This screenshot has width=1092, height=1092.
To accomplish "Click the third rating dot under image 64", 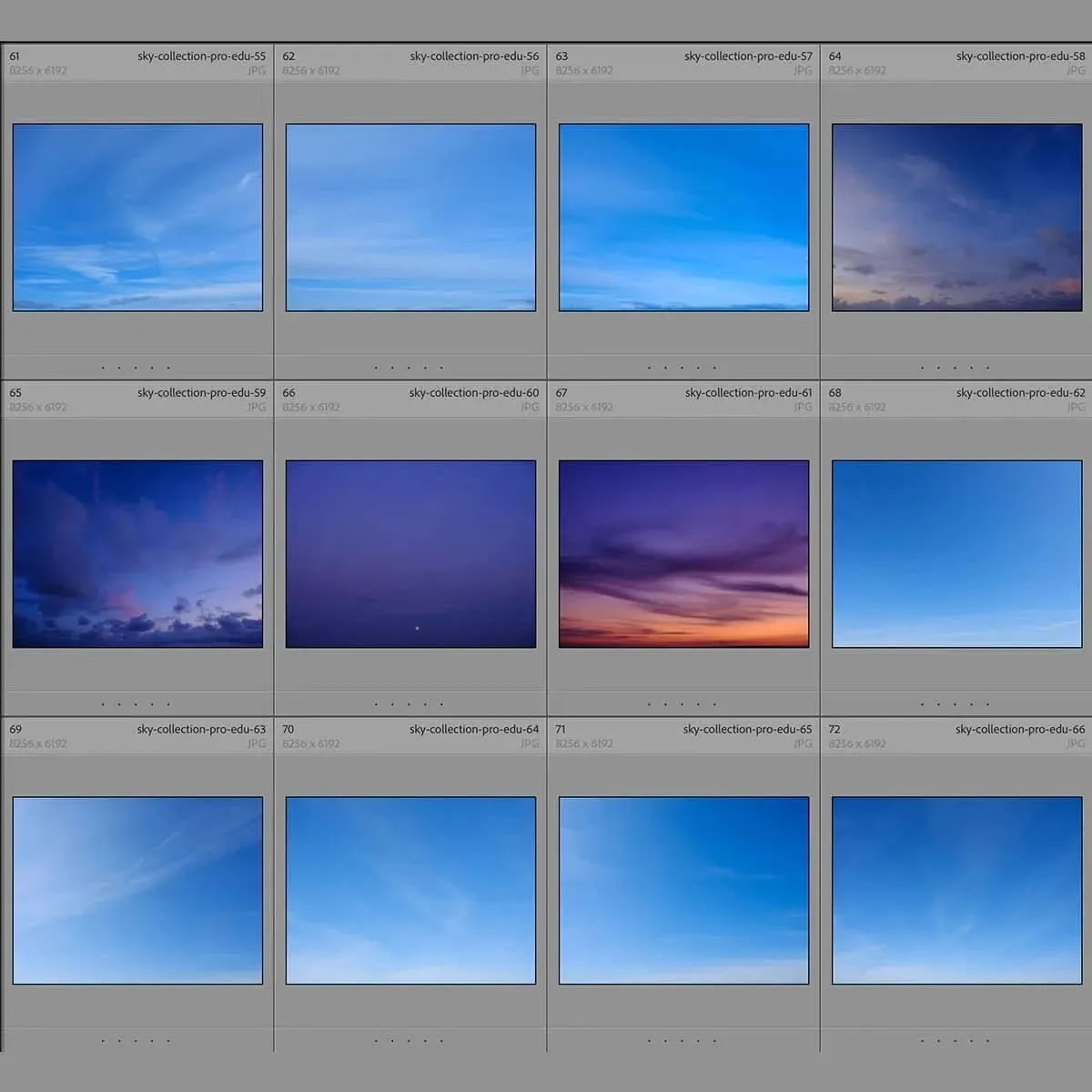I will [x=955, y=368].
